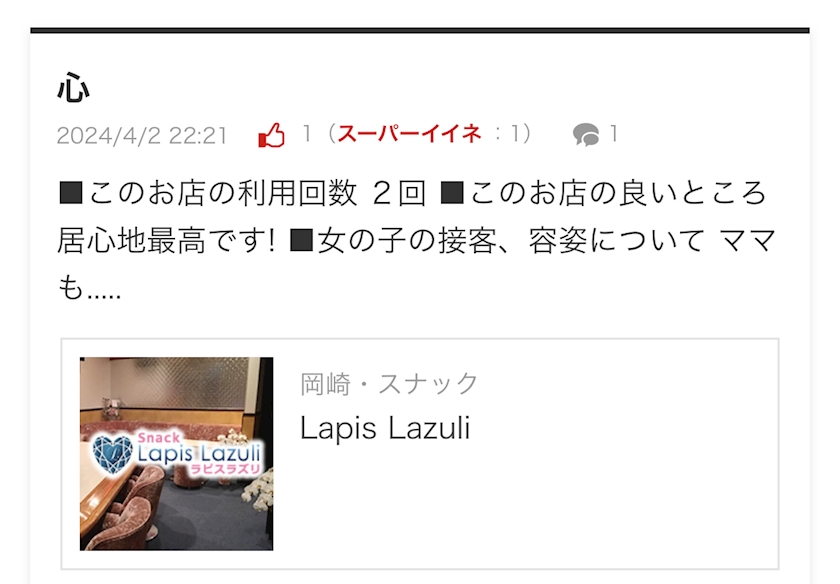Click the 2024/4/2 22:21 timestamp
Viewport: 840px width, 584px height.
(142, 135)
